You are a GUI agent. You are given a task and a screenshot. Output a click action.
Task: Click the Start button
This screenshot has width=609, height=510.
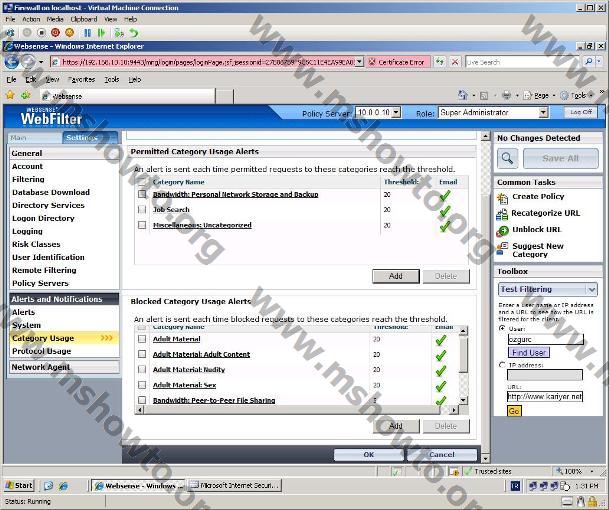tap(19, 486)
